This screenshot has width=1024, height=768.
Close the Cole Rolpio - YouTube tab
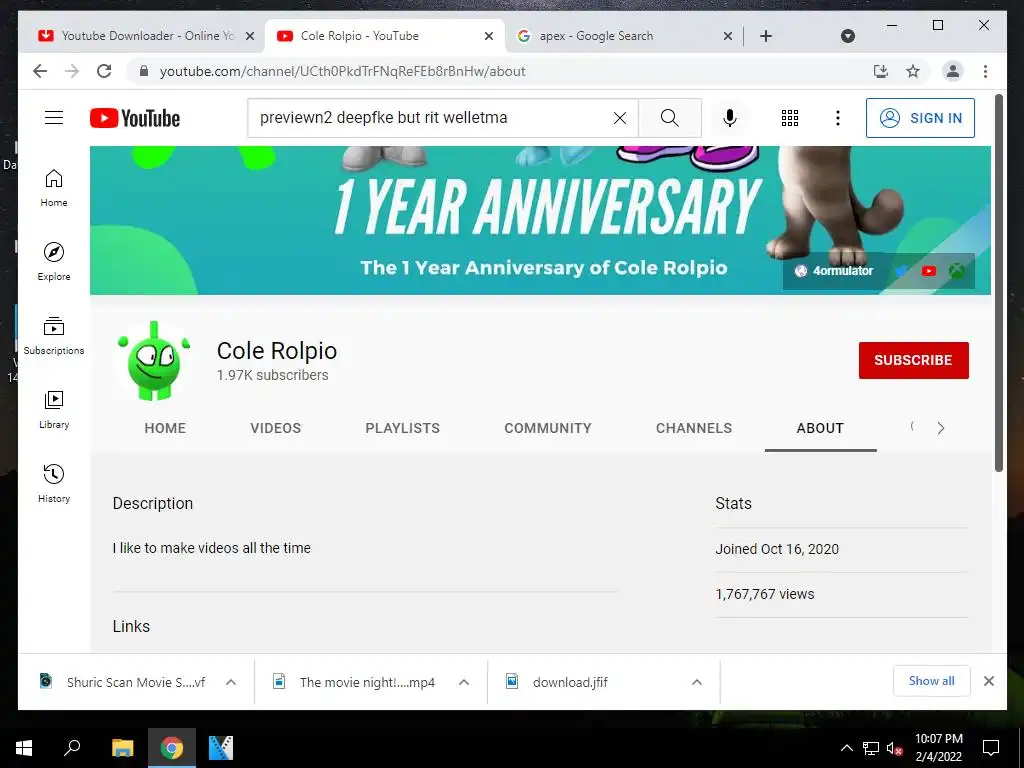pos(488,36)
